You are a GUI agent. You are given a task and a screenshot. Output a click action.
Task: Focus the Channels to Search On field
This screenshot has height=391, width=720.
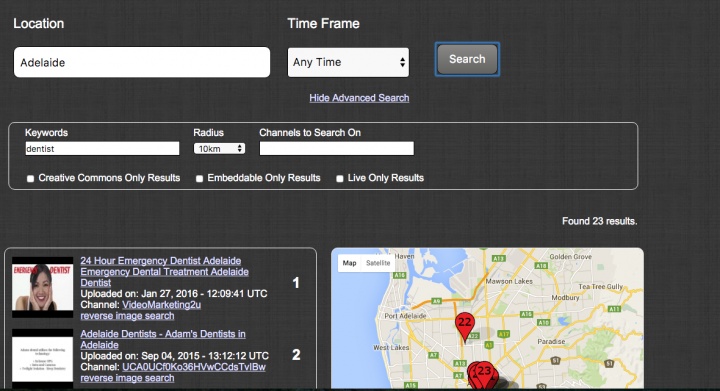click(337, 148)
